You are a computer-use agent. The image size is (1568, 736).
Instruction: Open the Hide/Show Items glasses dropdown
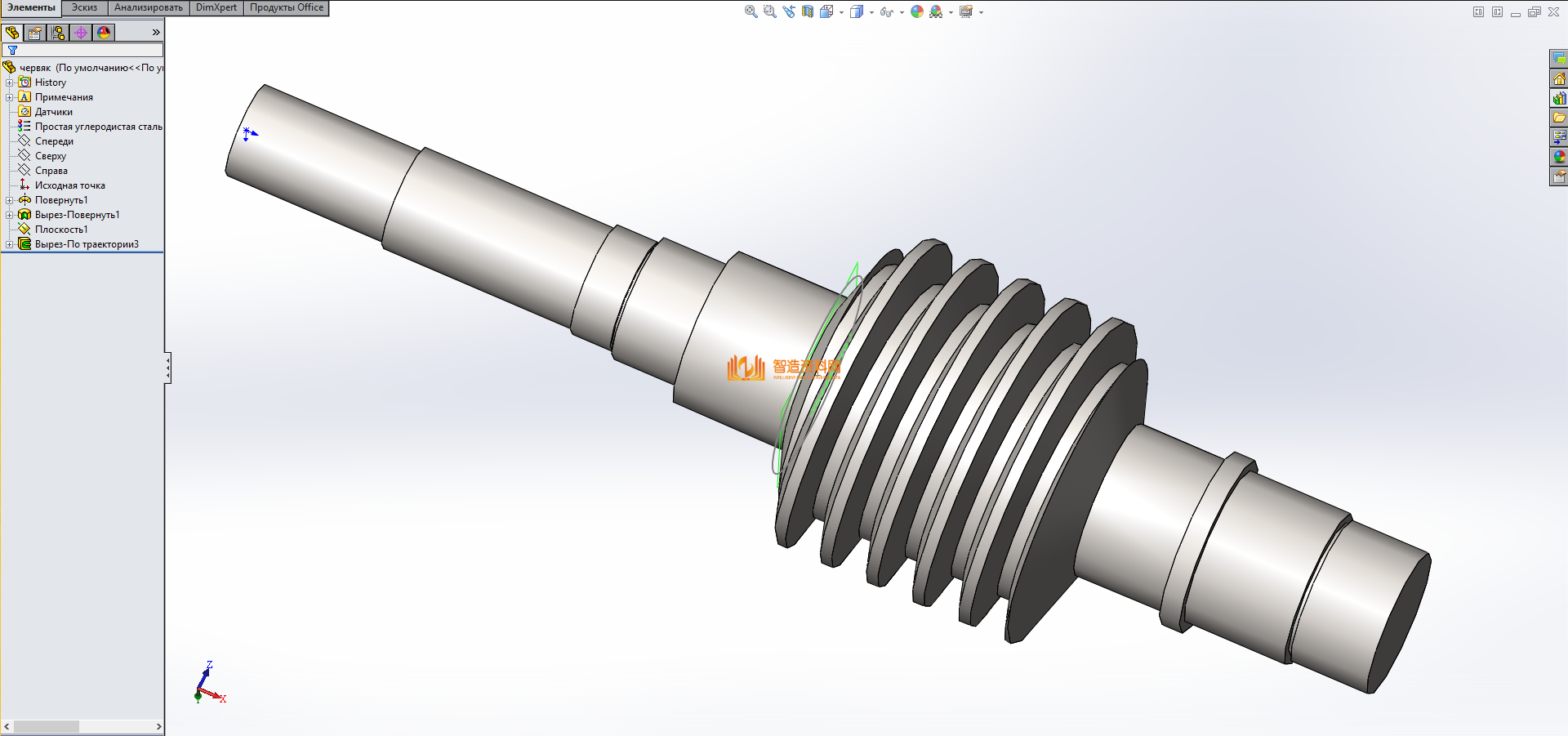tap(902, 12)
